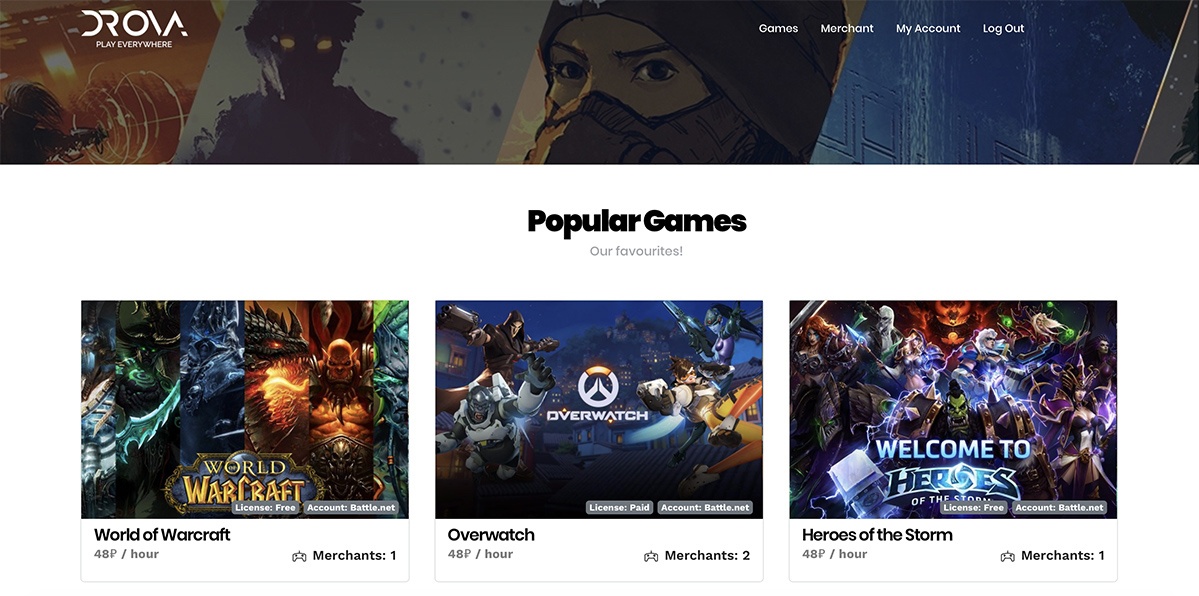
Task: Open Heroes of the Storm thumbnail
Action: click(953, 409)
